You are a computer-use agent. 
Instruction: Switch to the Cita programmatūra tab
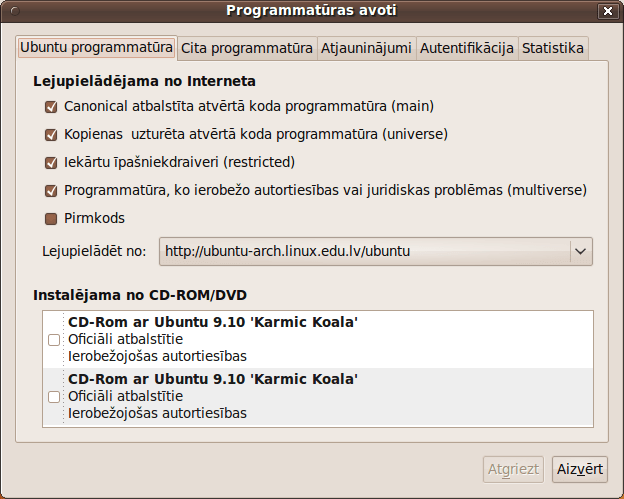247,48
